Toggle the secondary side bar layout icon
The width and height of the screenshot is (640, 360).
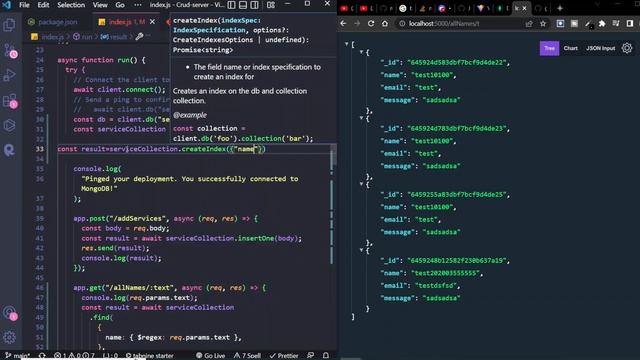(254, 5)
